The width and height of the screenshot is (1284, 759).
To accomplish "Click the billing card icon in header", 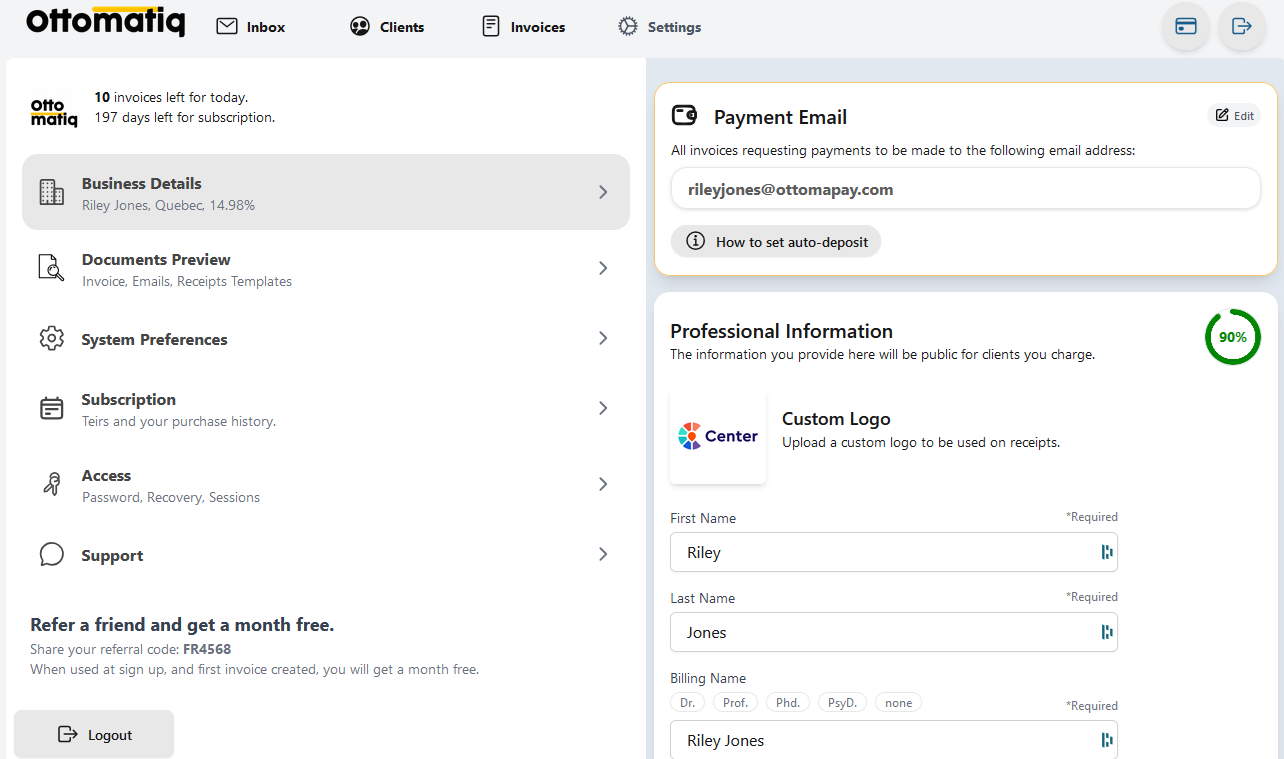I will coord(1186,27).
